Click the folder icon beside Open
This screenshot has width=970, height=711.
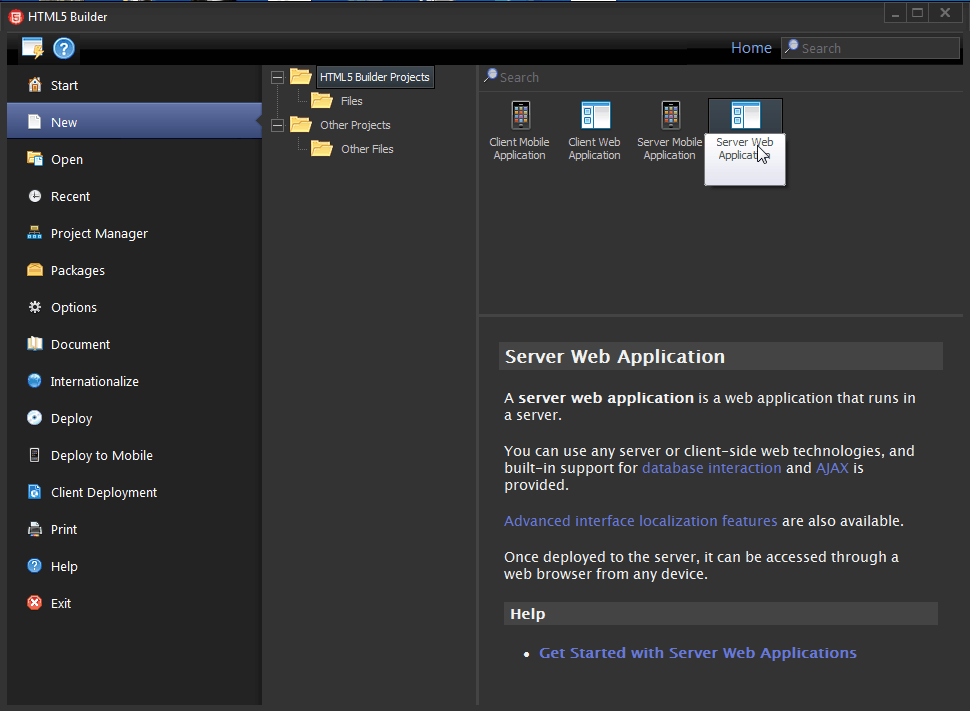pos(35,159)
